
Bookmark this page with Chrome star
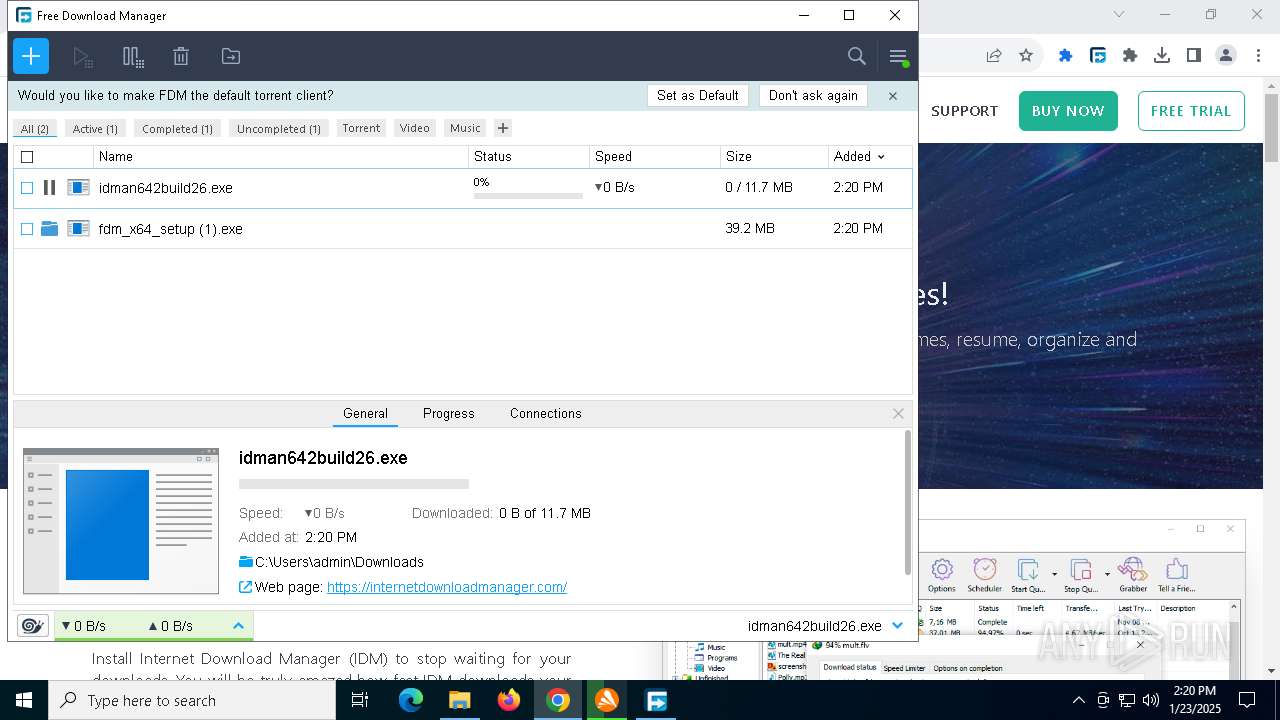[x=1026, y=56]
